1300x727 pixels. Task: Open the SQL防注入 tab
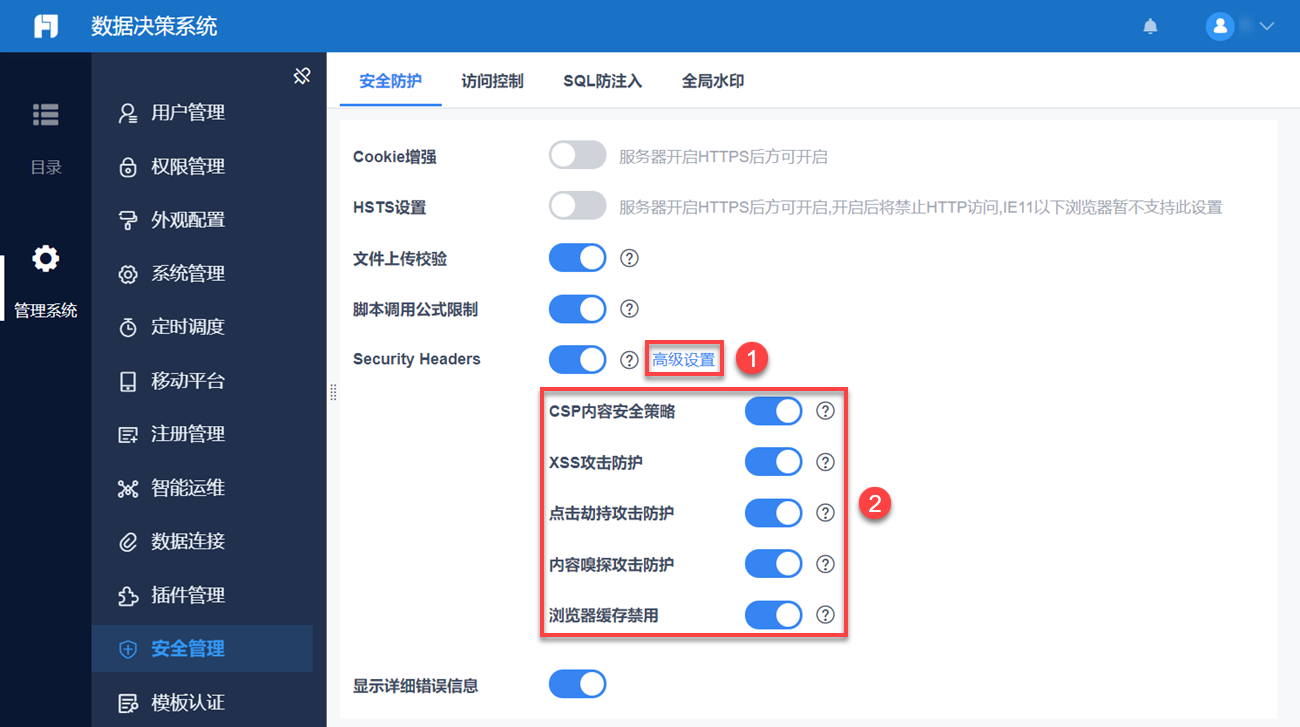pos(602,81)
